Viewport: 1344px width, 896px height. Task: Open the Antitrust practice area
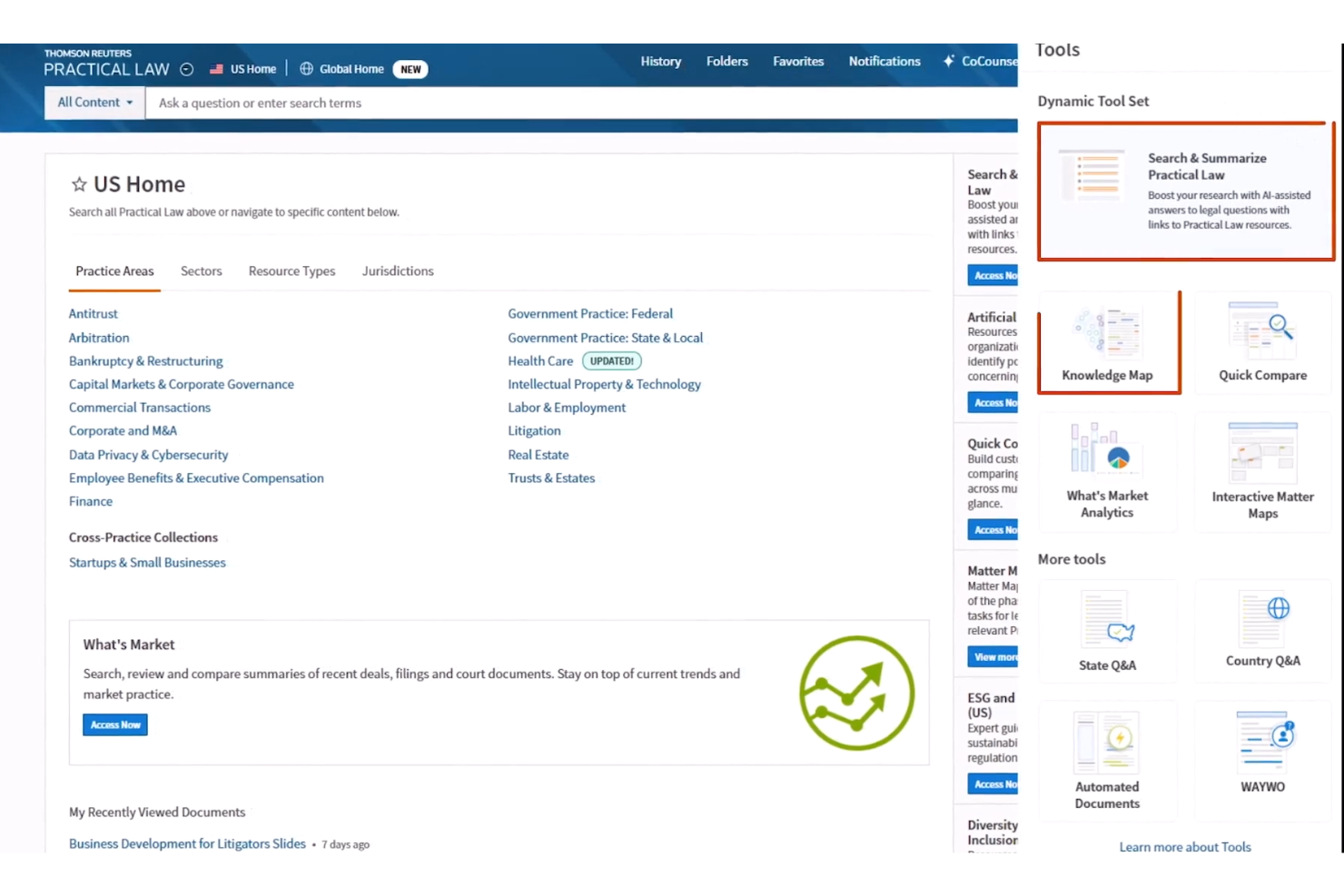(94, 313)
